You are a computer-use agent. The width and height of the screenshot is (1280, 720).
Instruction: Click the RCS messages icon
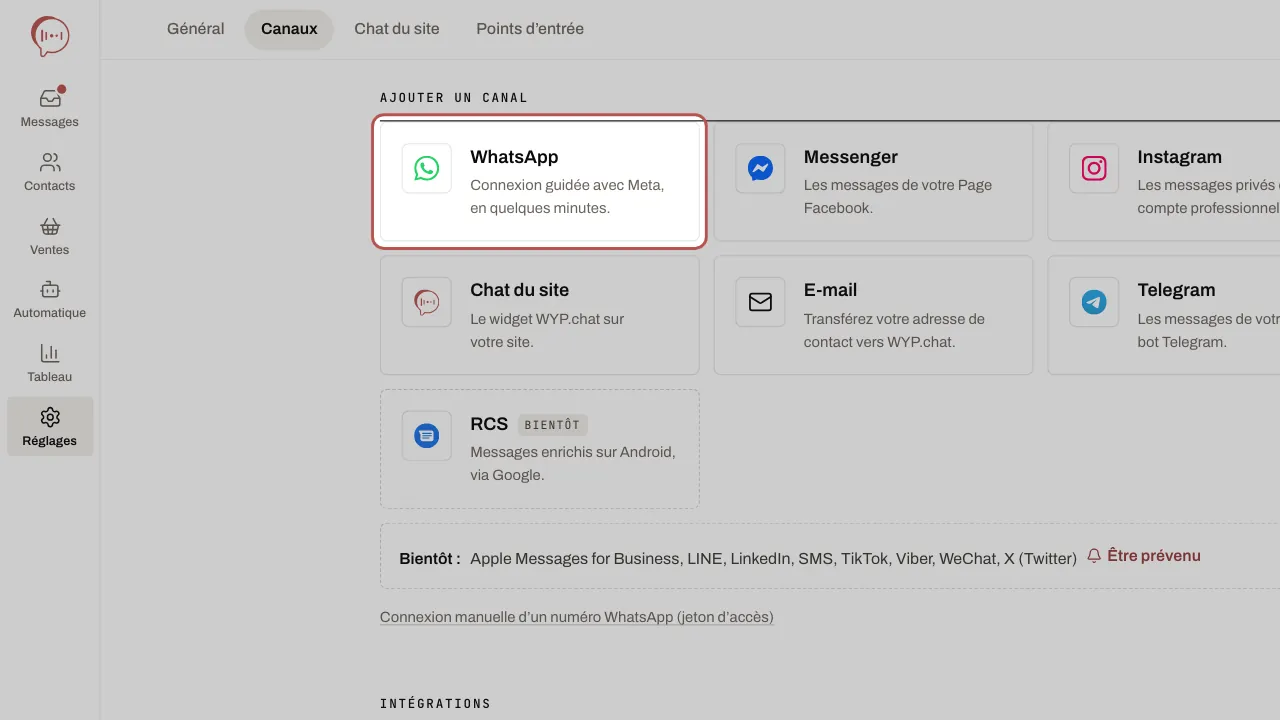[427, 436]
